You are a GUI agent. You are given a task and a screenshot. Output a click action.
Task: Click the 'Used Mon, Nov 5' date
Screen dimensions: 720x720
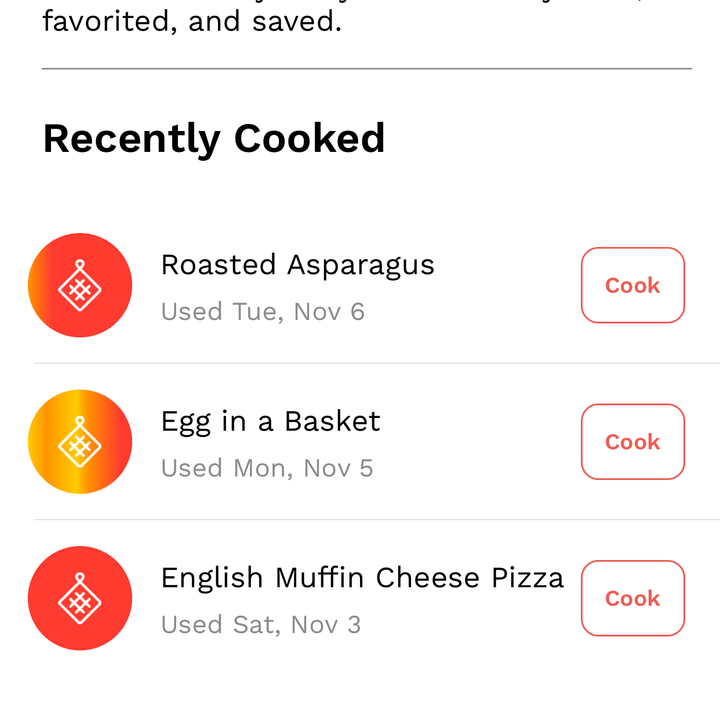[267, 468]
